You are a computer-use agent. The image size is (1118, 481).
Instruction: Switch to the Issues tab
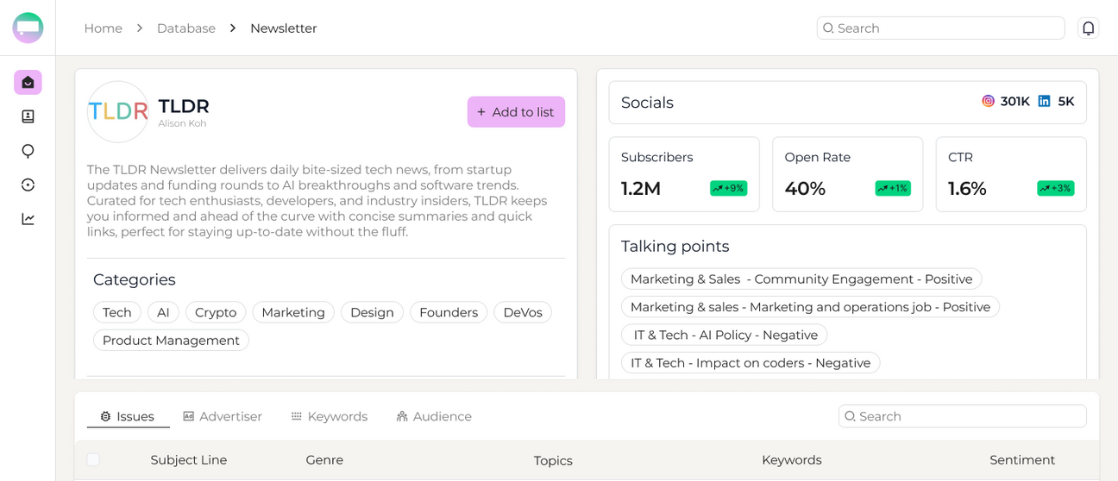[x=128, y=417]
